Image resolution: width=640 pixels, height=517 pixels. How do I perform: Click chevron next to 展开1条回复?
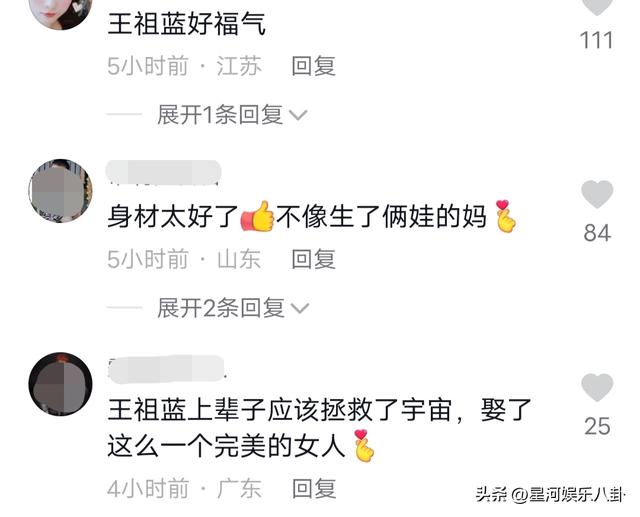298,115
